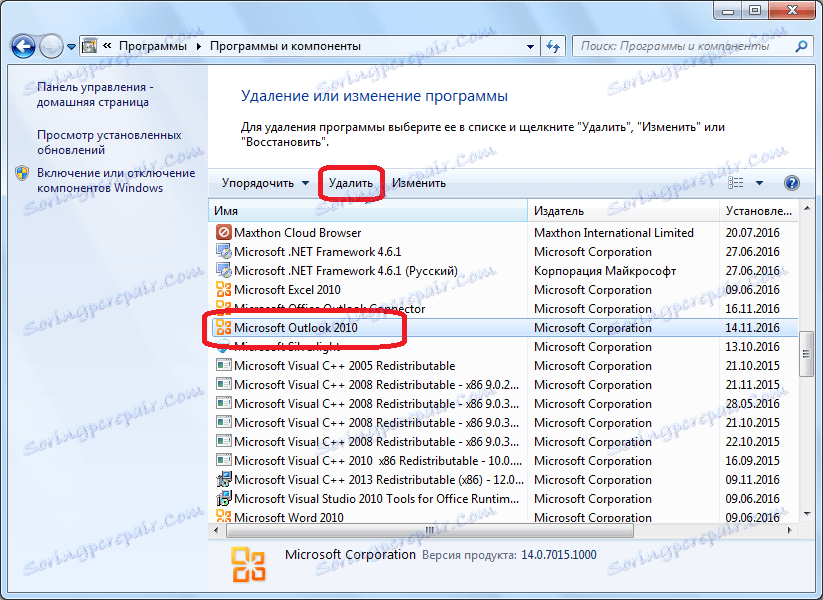Expand breadcrumb arrow after Программы
Viewport: 823px width, 600px height.
(x=198, y=46)
